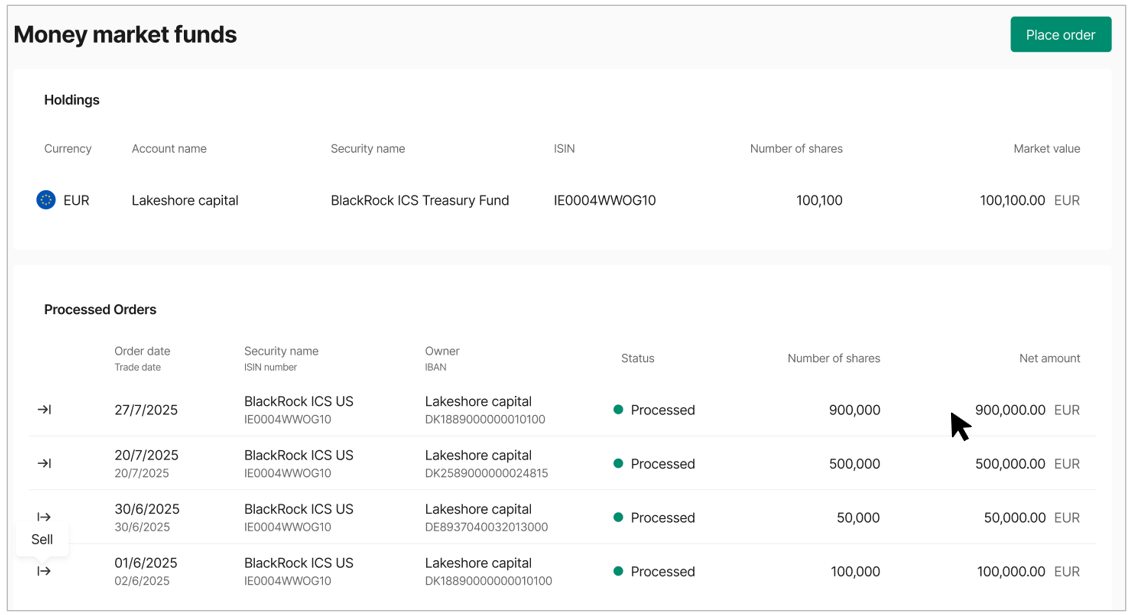Click the Order date column header
The image size is (1132, 615).
(x=142, y=351)
